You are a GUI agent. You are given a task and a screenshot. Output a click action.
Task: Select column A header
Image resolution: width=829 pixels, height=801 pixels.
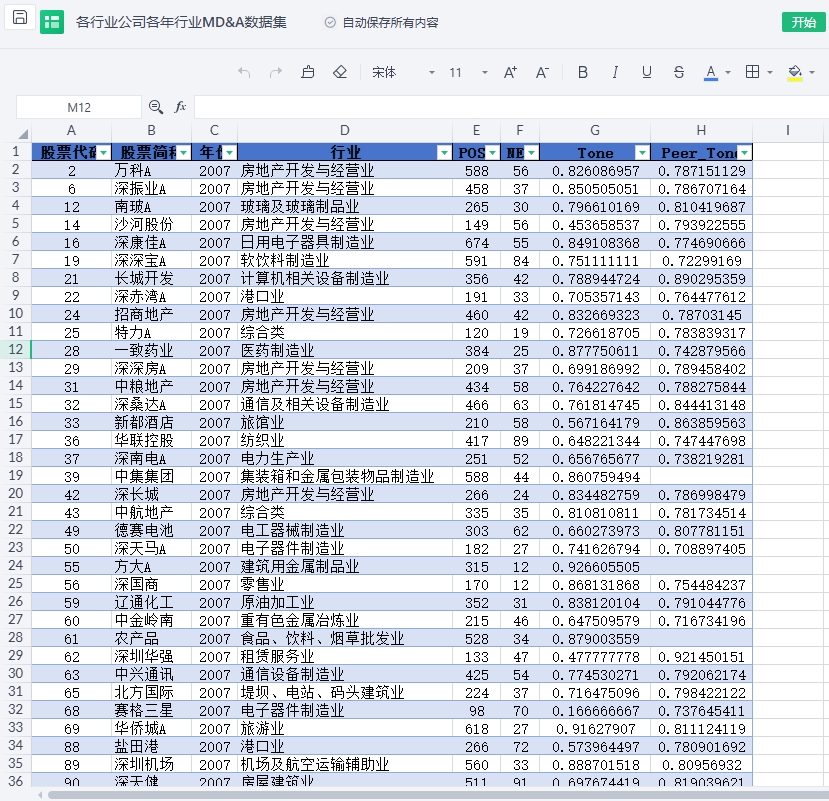[71, 131]
